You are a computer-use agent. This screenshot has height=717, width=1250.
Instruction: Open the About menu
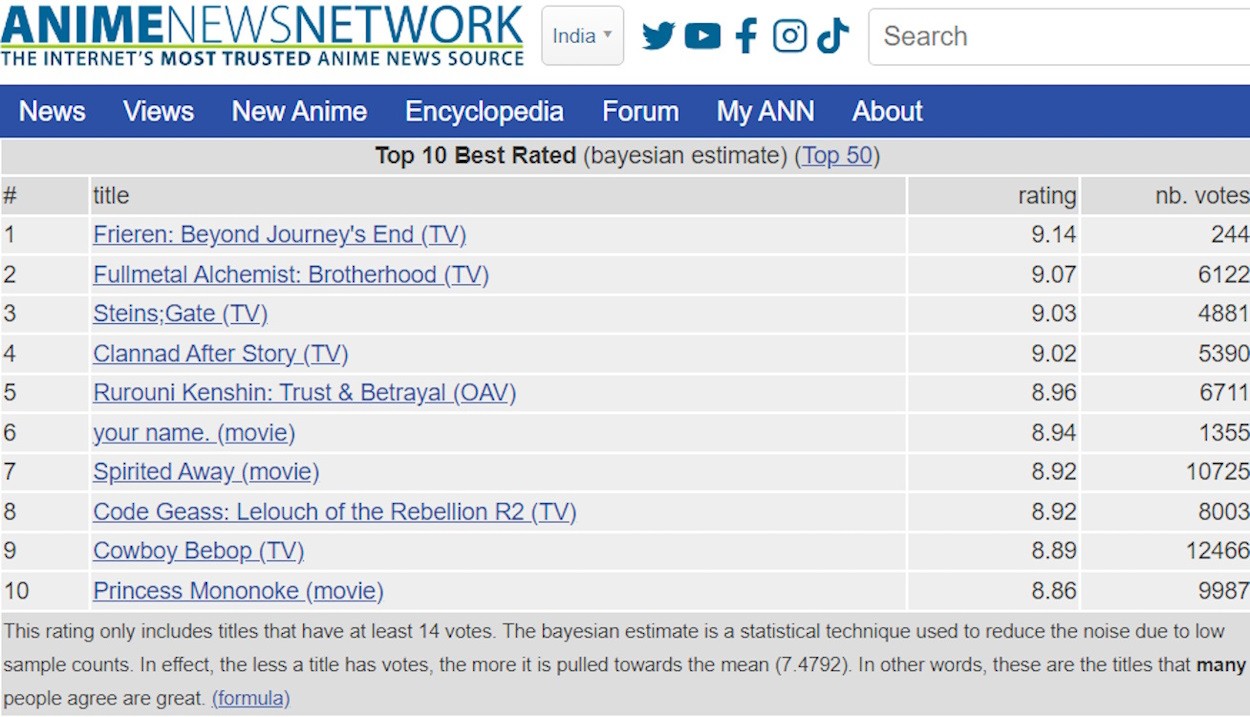[x=887, y=111]
